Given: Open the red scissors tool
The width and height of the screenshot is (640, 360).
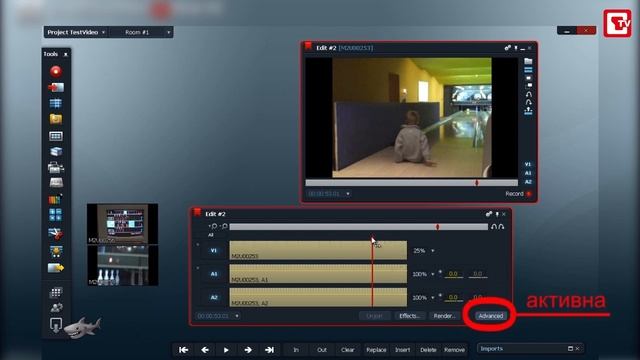Looking at the screenshot, I should tap(56, 233).
